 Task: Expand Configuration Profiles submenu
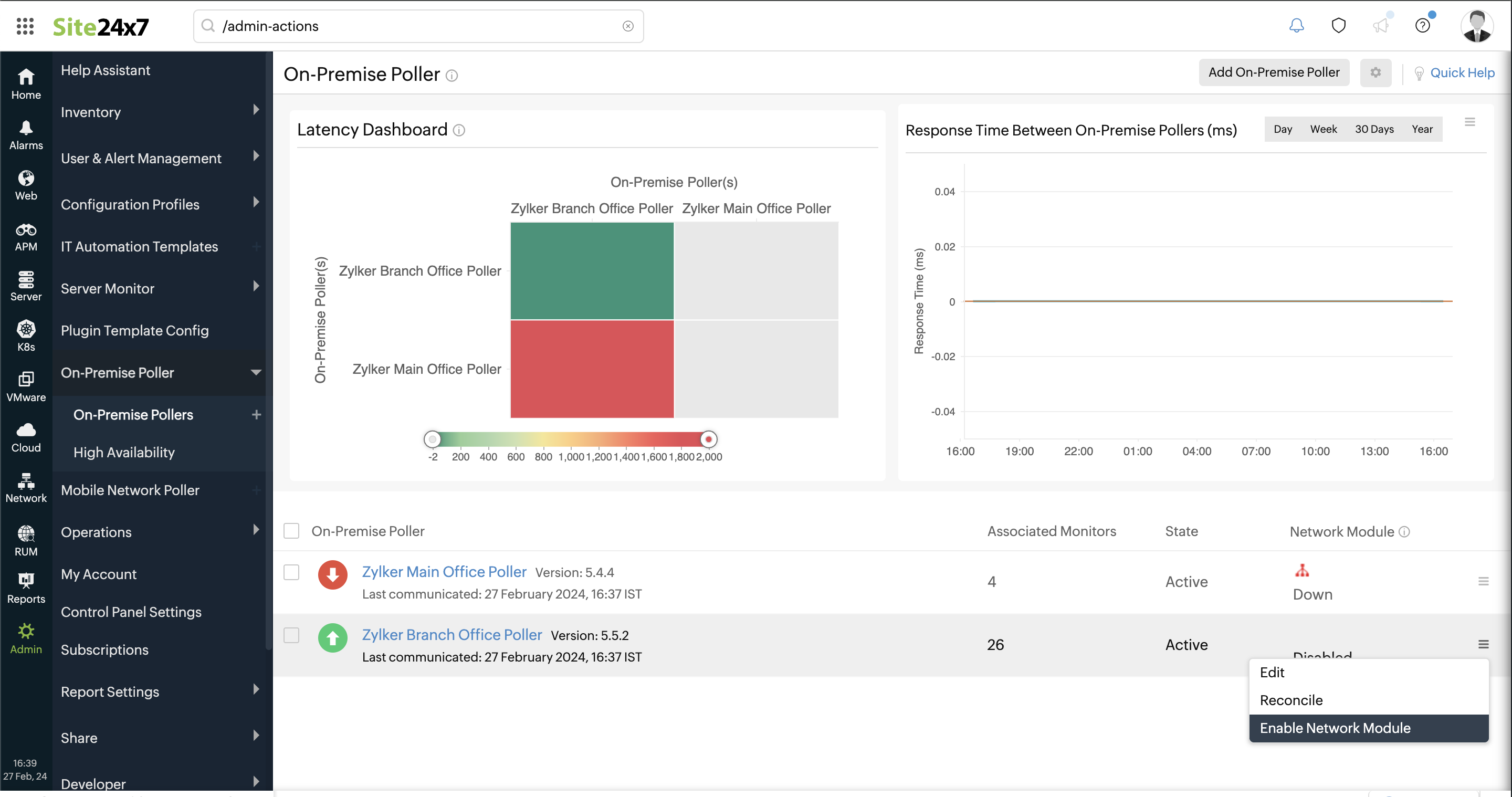256,203
